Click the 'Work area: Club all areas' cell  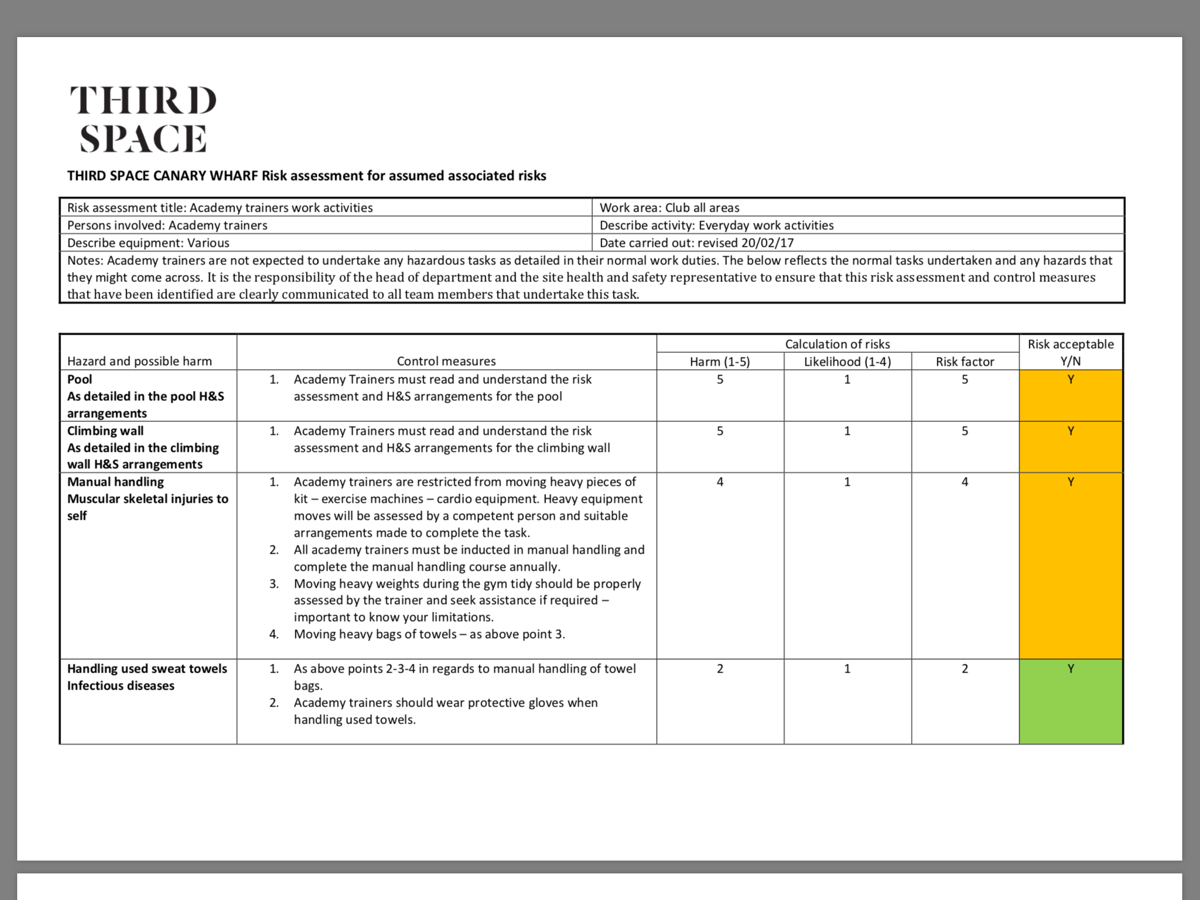pyautogui.click(x=670, y=207)
